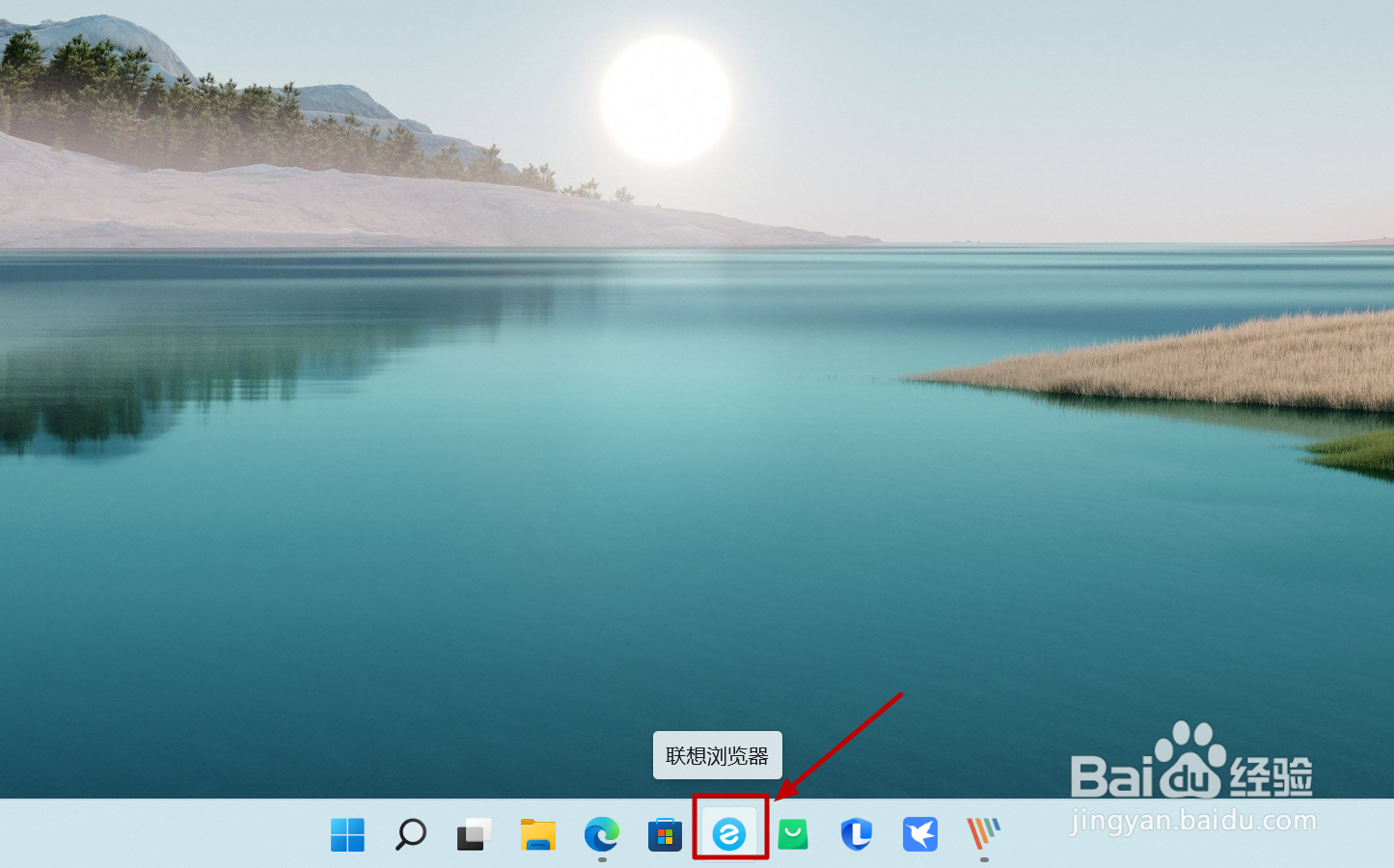The image size is (1394, 868).
Task: Open taskbar Search magnifier
Action: pyautogui.click(x=411, y=834)
